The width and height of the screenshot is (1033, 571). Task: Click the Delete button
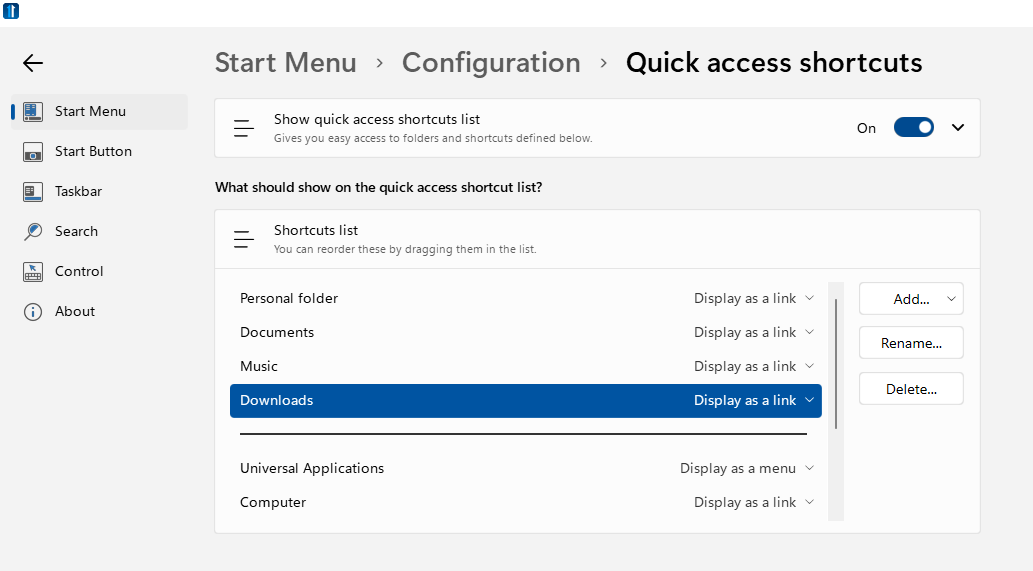tap(911, 389)
